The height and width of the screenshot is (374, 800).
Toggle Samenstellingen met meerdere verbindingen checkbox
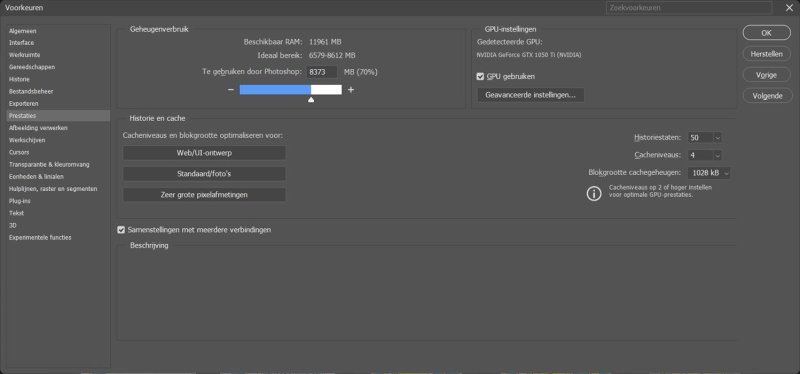tap(121, 230)
